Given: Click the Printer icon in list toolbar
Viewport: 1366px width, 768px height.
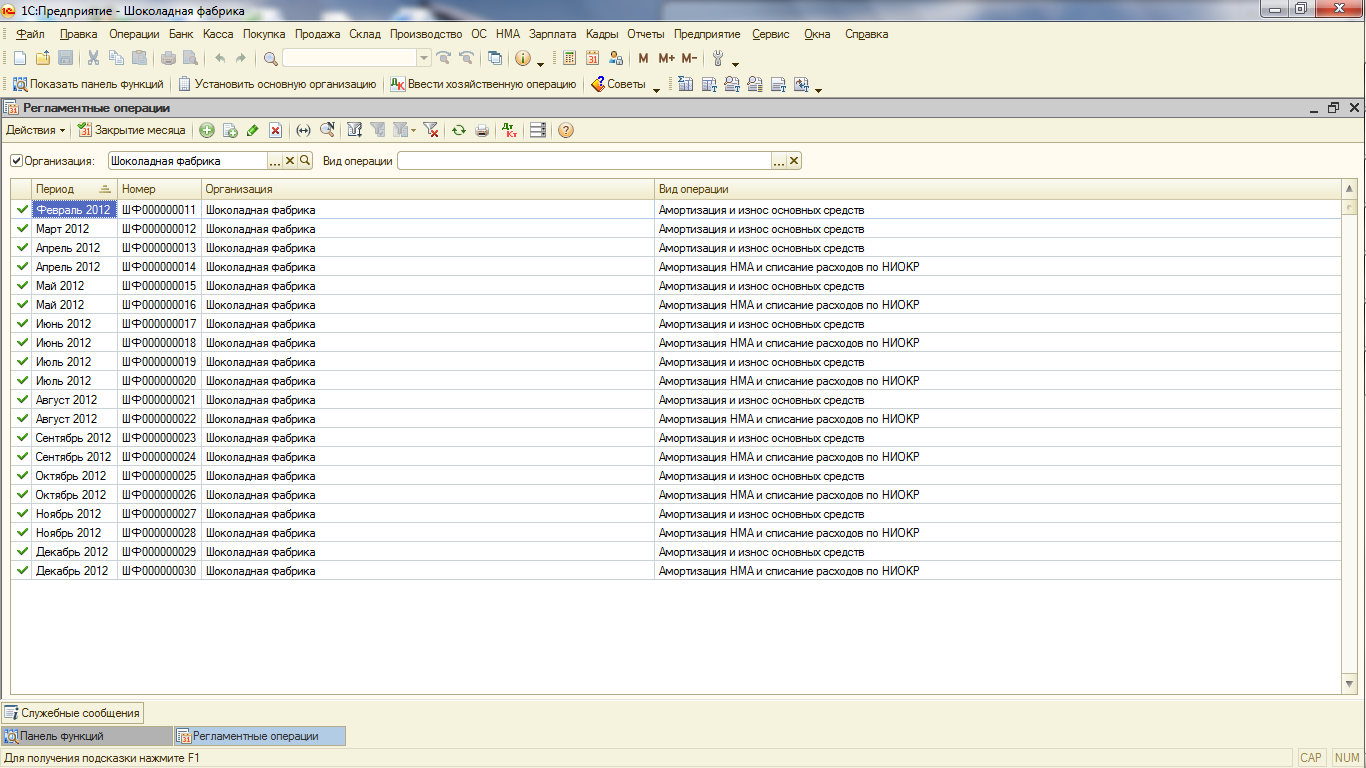Looking at the screenshot, I should [482, 130].
